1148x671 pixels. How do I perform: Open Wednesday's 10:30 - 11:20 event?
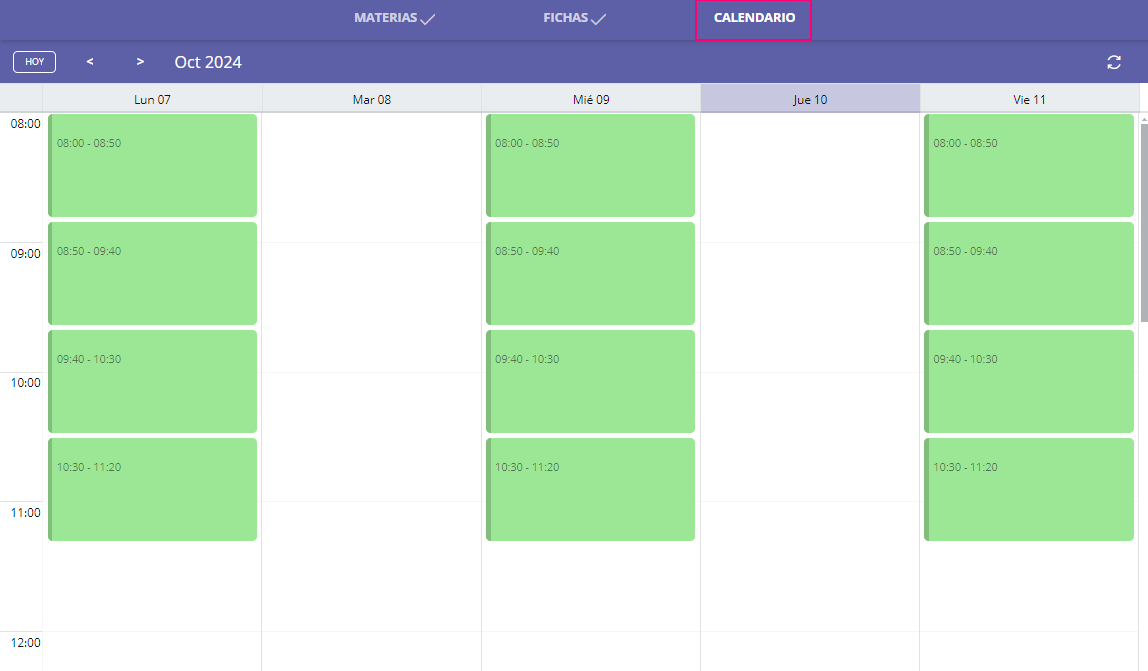(x=591, y=489)
